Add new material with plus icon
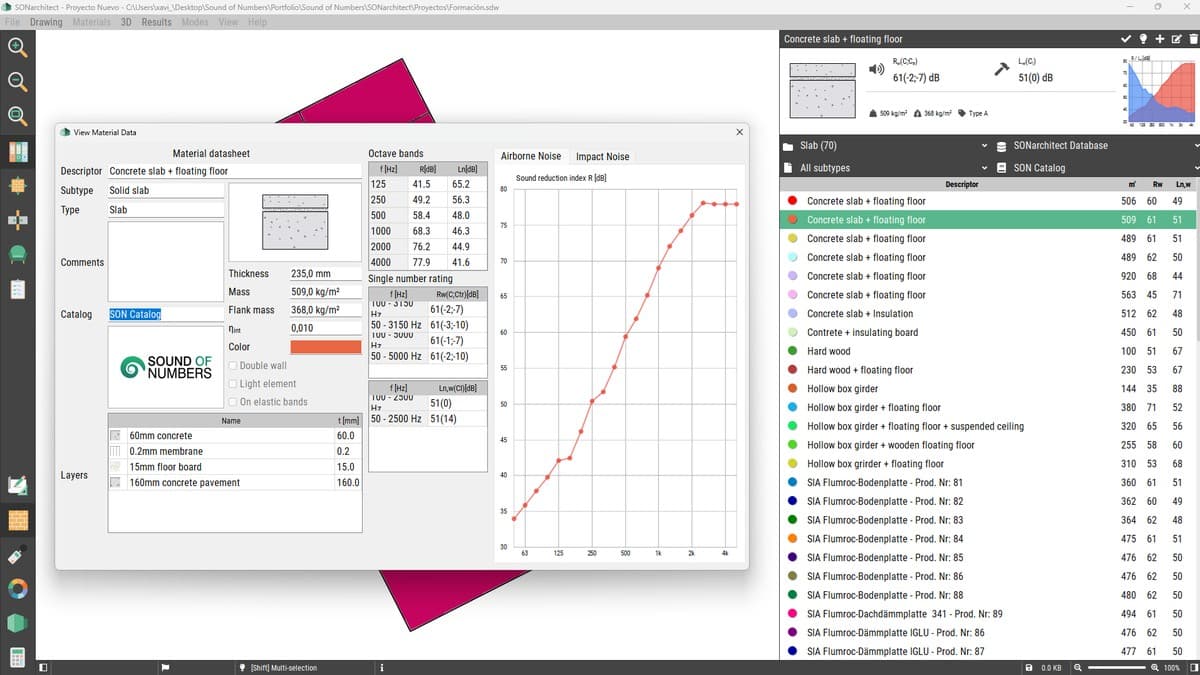The height and width of the screenshot is (675, 1200). [x=1160, y=39]
